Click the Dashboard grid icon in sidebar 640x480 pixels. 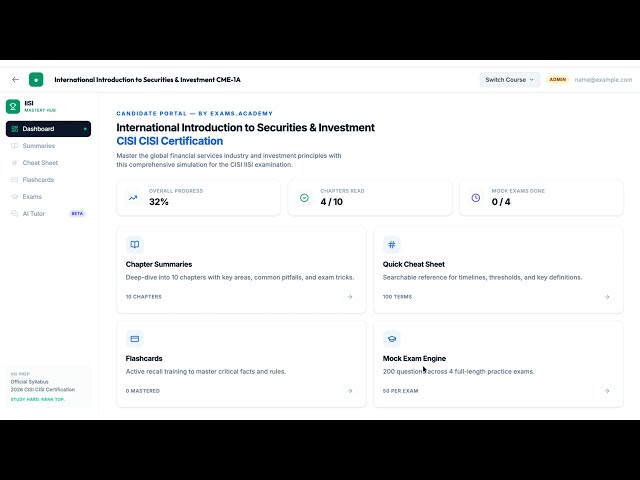pos(15,129)
